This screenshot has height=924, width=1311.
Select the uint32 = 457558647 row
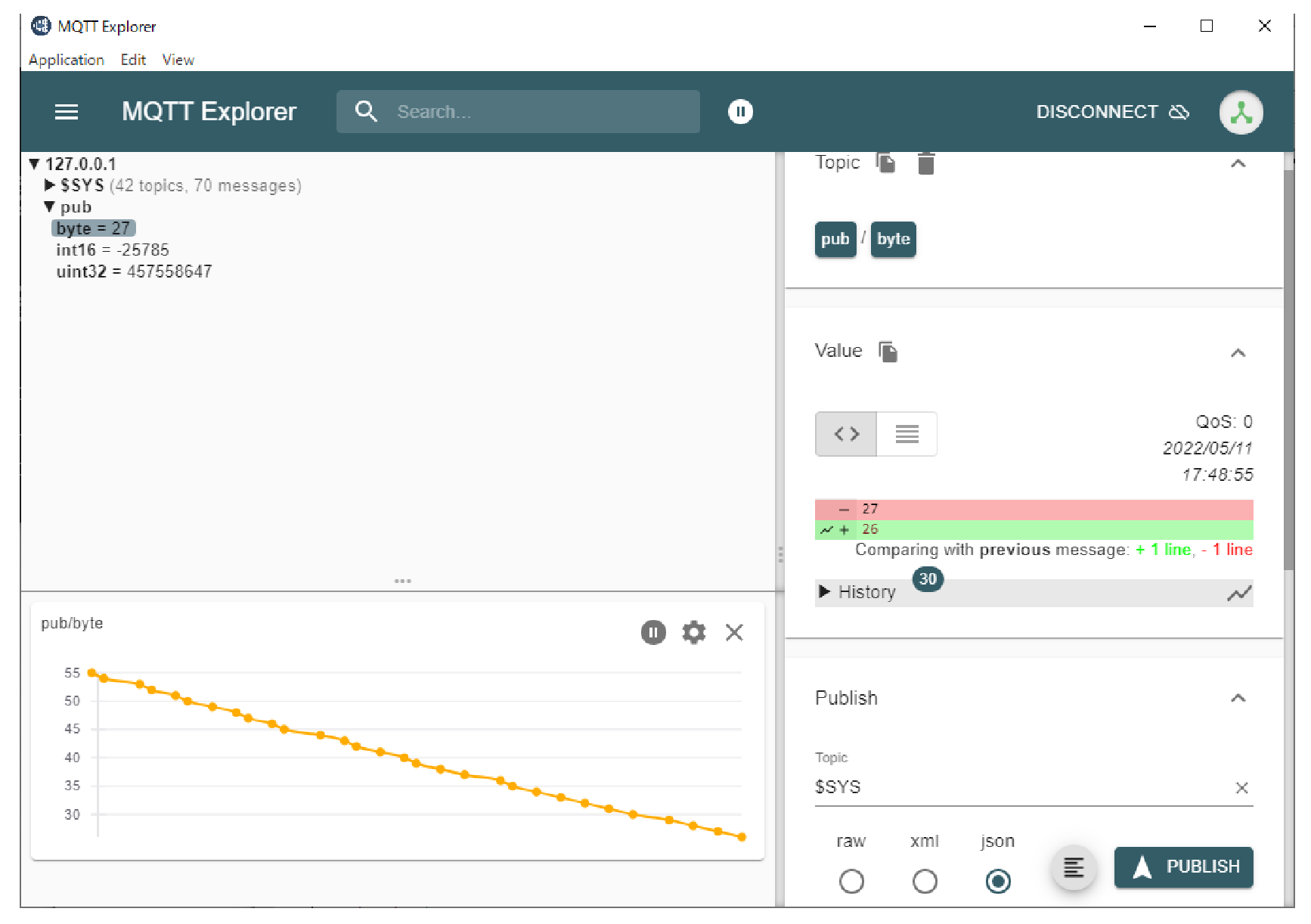(x=134, y=271)
